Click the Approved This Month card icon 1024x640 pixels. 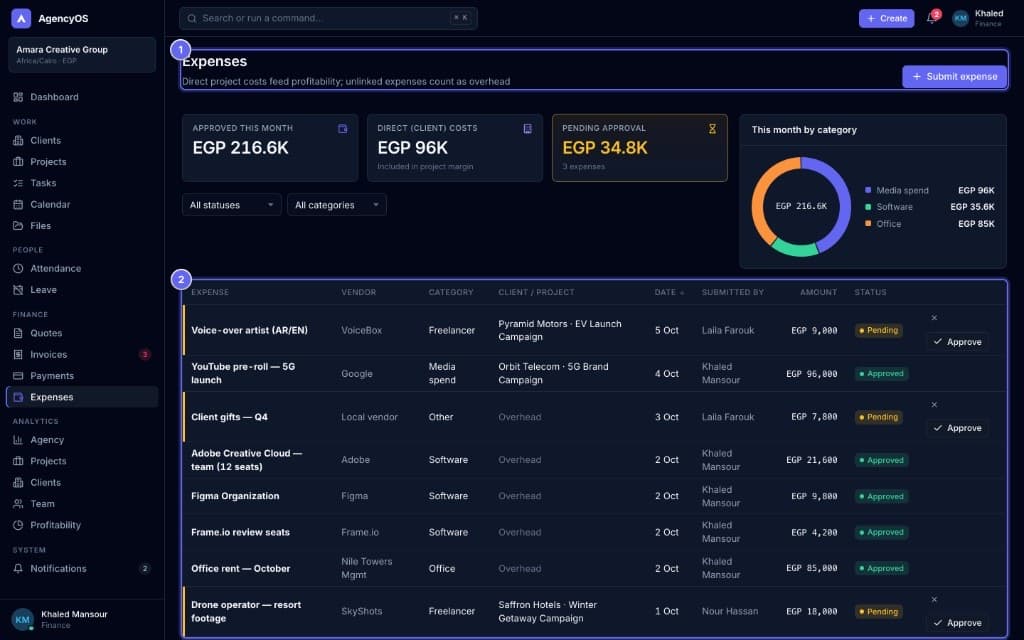342,129
